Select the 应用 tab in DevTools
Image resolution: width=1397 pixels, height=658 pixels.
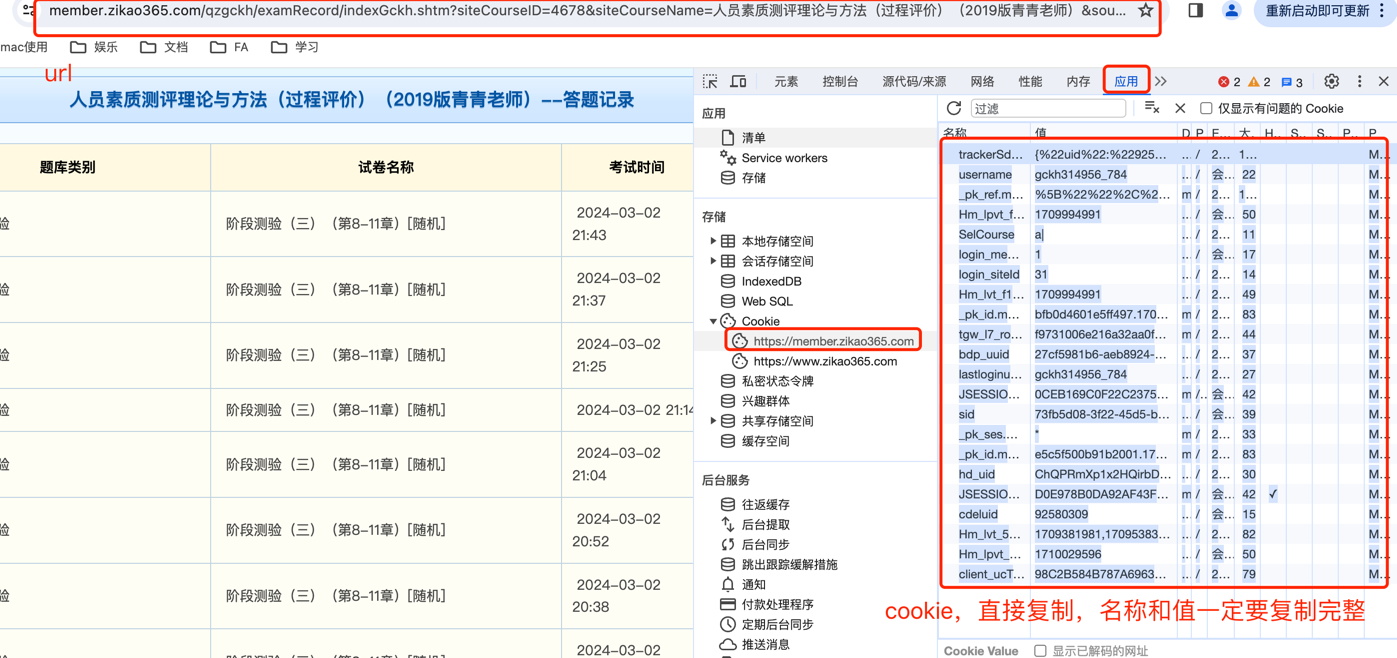(x=1126, y=82)
